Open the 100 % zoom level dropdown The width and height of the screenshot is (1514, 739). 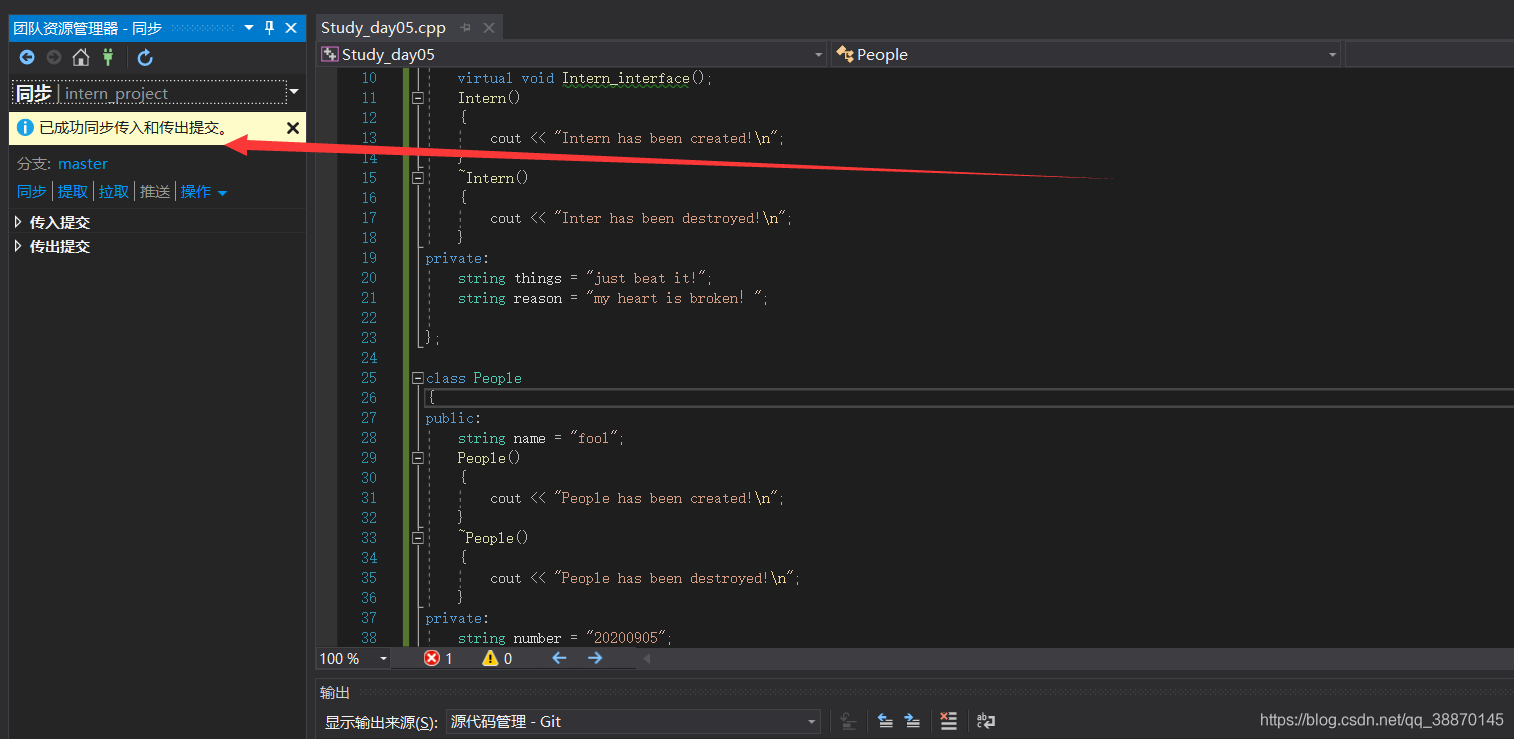coord(384,659)
